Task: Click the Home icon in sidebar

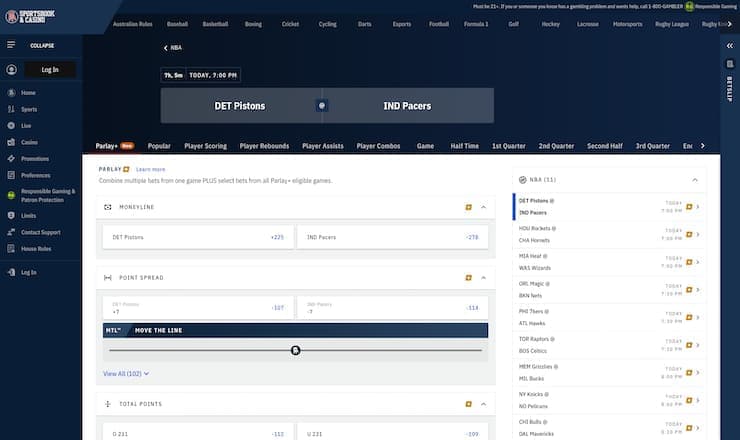Action: (11, 93)
